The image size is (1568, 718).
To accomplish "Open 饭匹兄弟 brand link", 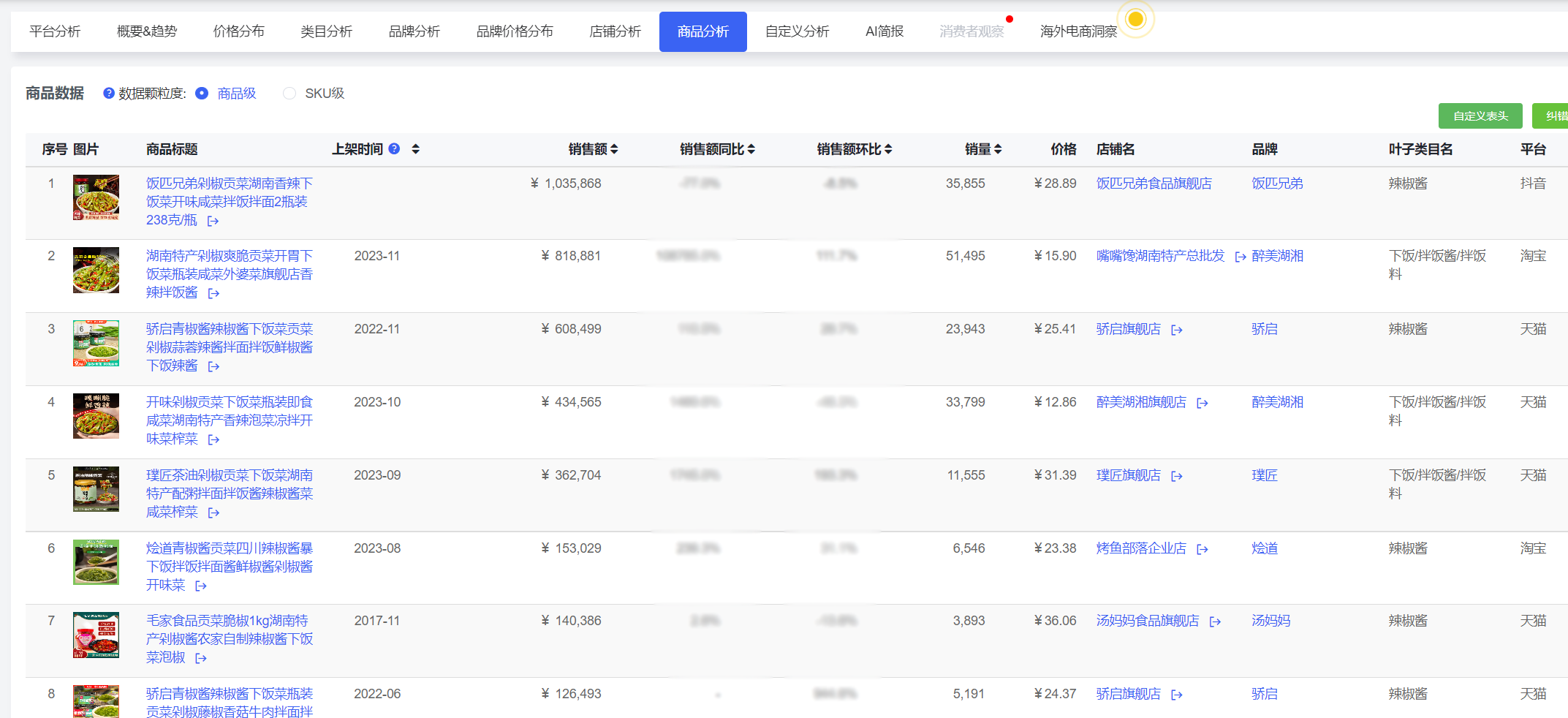I will coord(1277,184).
